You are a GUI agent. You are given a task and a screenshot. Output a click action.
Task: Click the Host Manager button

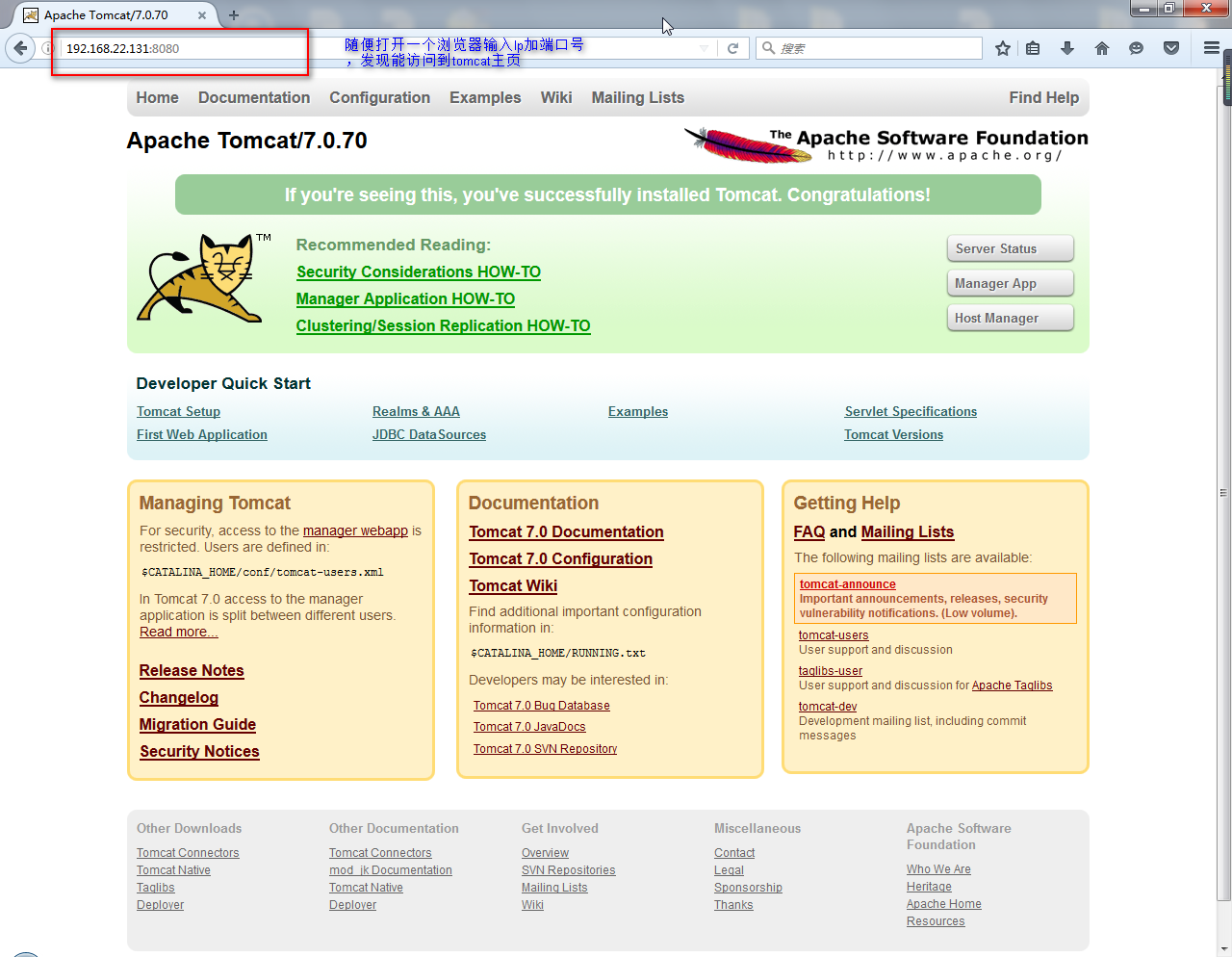[x=1010, y=318]
